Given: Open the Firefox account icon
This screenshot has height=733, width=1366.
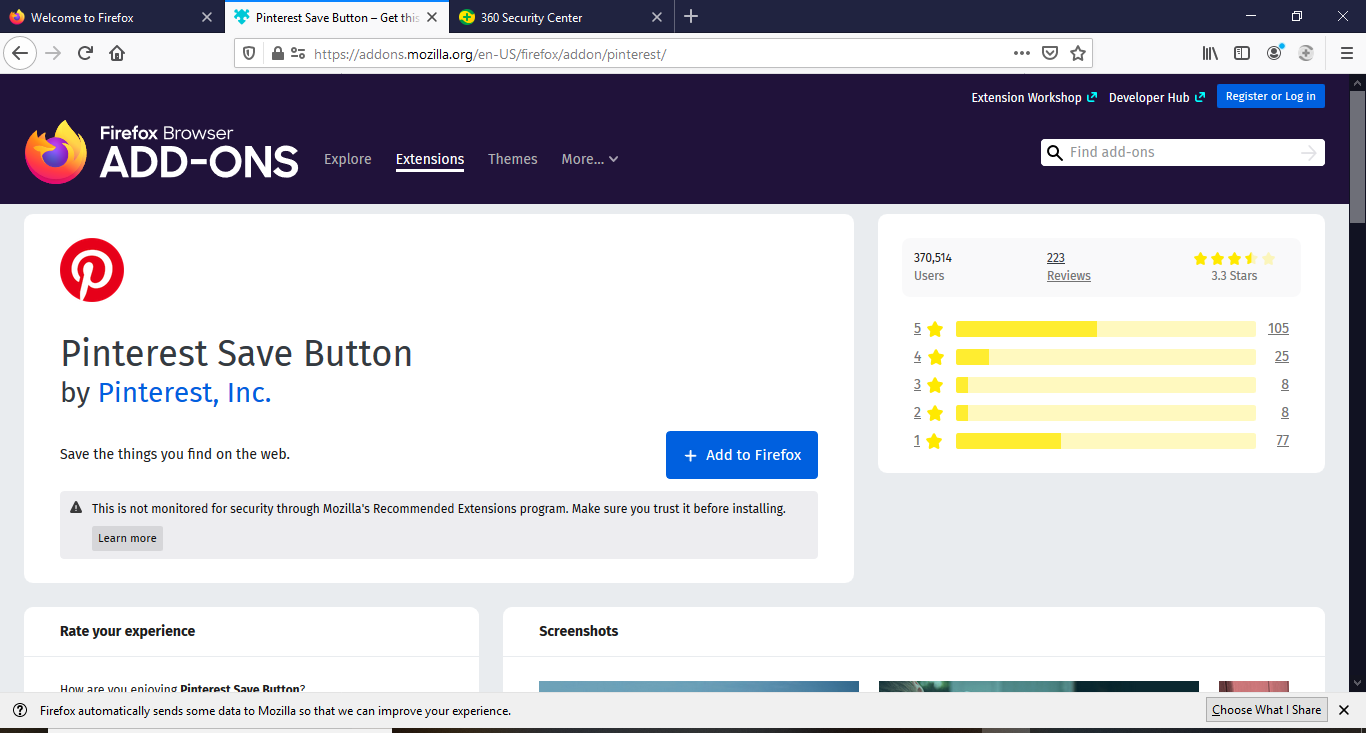Looking at the screenshot, I should 1274,54.
